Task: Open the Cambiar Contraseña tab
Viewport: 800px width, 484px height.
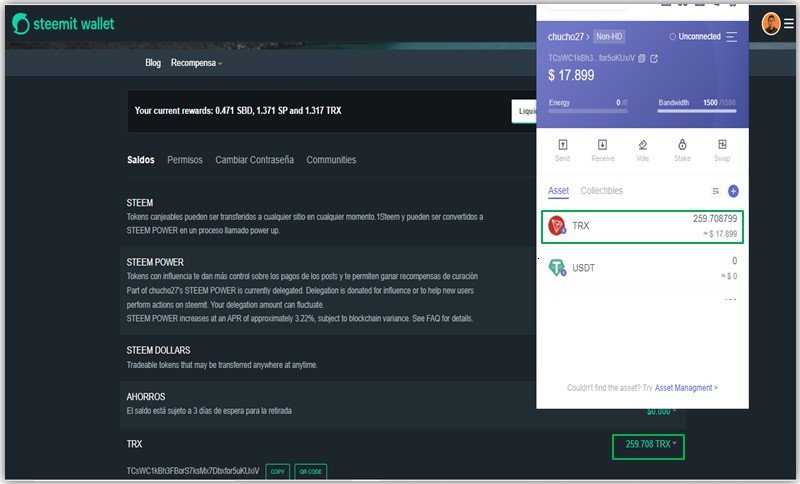Action: click(x=254, y=160)
